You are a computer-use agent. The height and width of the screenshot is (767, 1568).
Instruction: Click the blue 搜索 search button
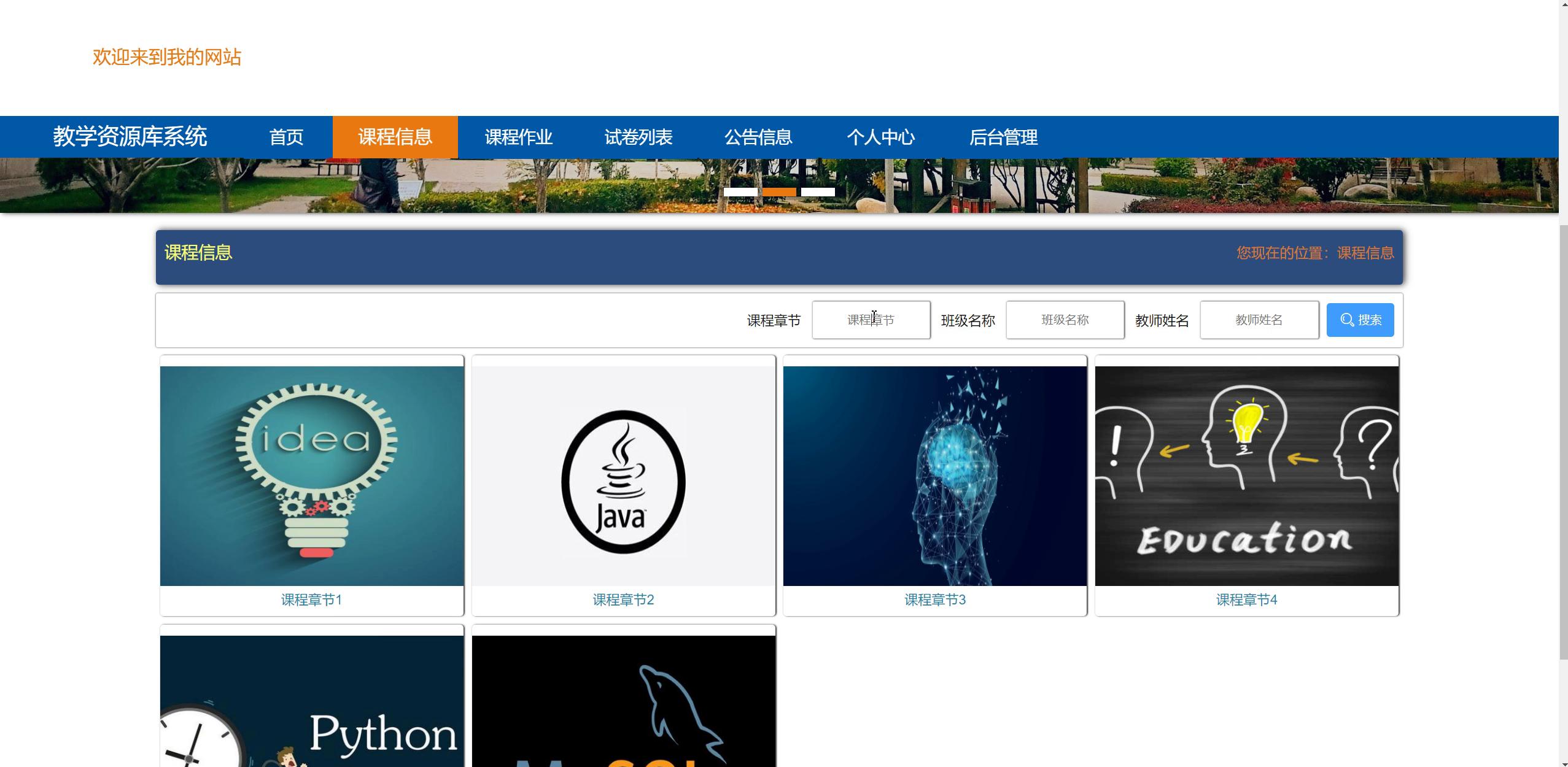pos(1359,320)
